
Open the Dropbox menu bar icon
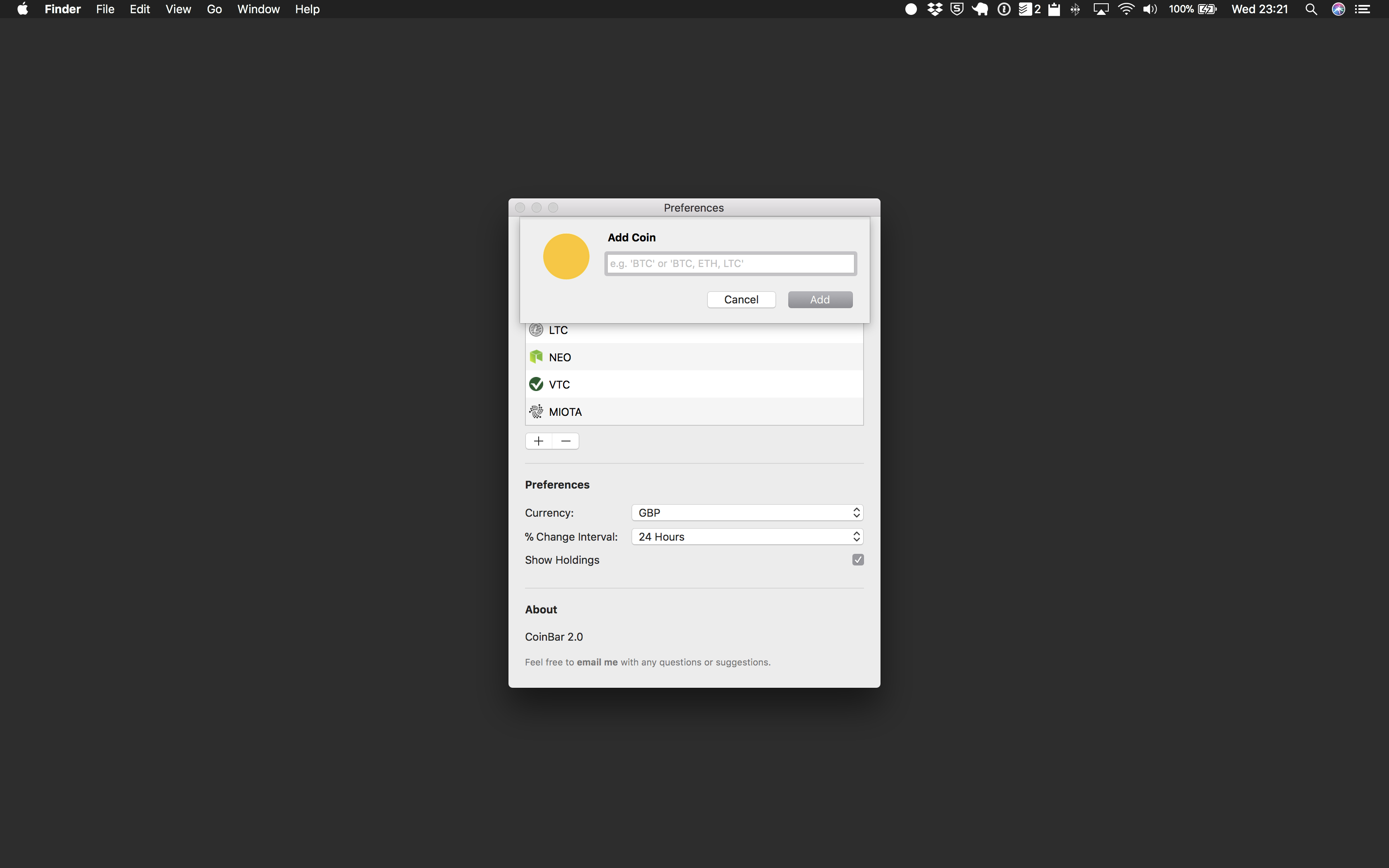(934, 9)
